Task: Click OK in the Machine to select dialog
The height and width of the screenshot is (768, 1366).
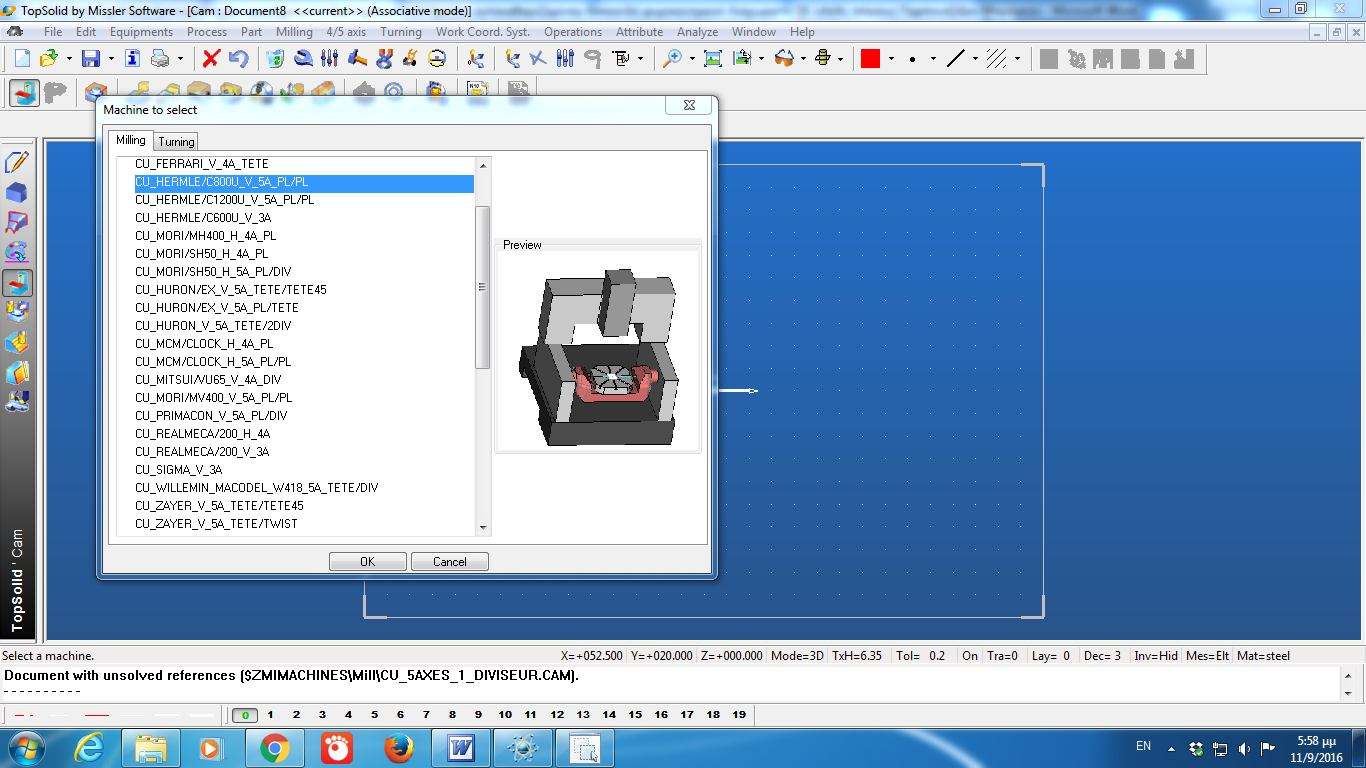Action: (x=367, y=562)
